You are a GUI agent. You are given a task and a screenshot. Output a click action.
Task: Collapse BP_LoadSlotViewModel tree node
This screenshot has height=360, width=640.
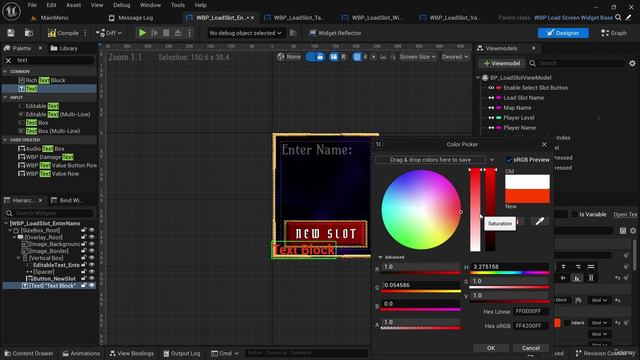pos(478,78)
